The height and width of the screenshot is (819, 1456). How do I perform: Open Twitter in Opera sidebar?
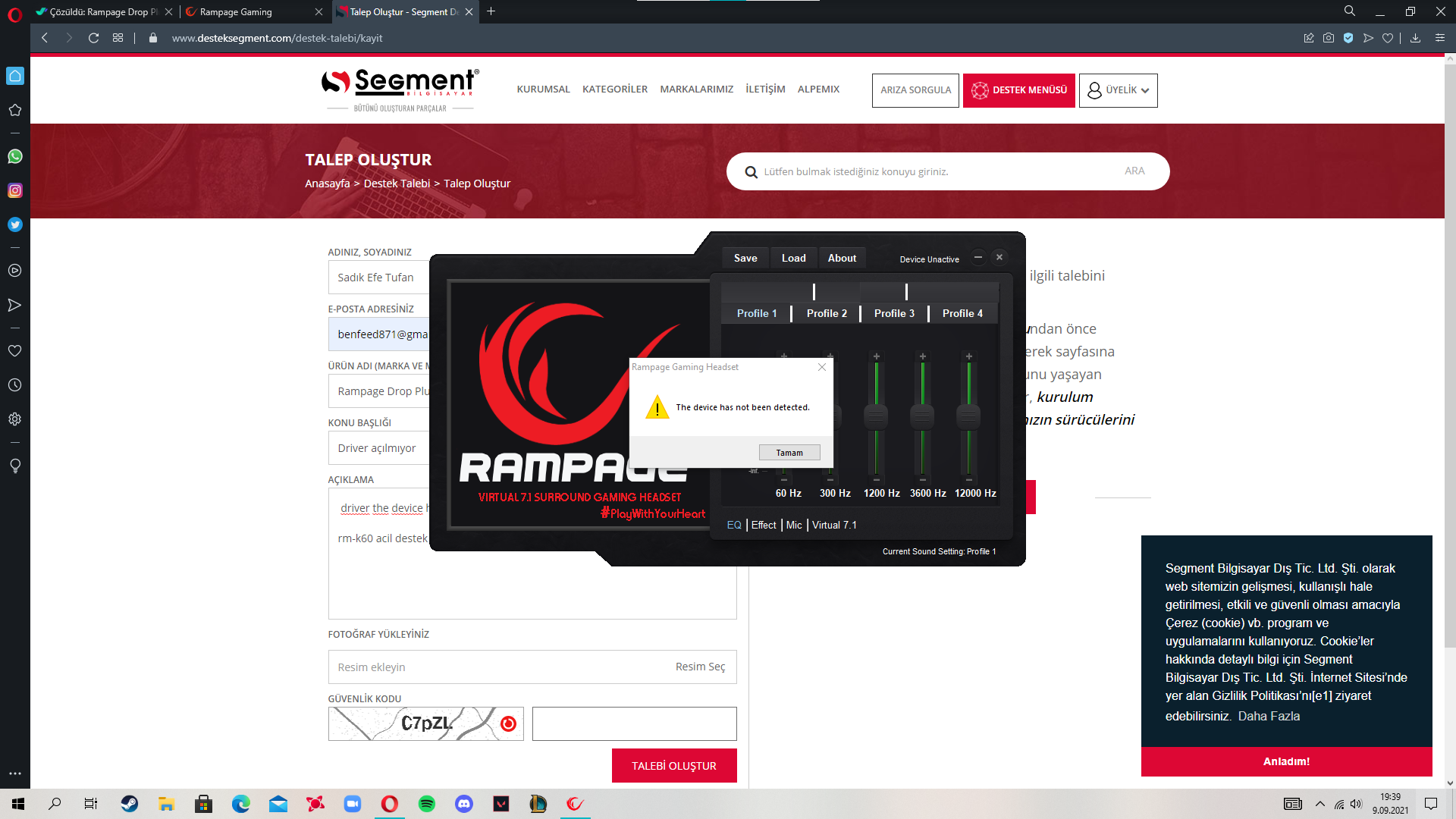coord(15,224)
